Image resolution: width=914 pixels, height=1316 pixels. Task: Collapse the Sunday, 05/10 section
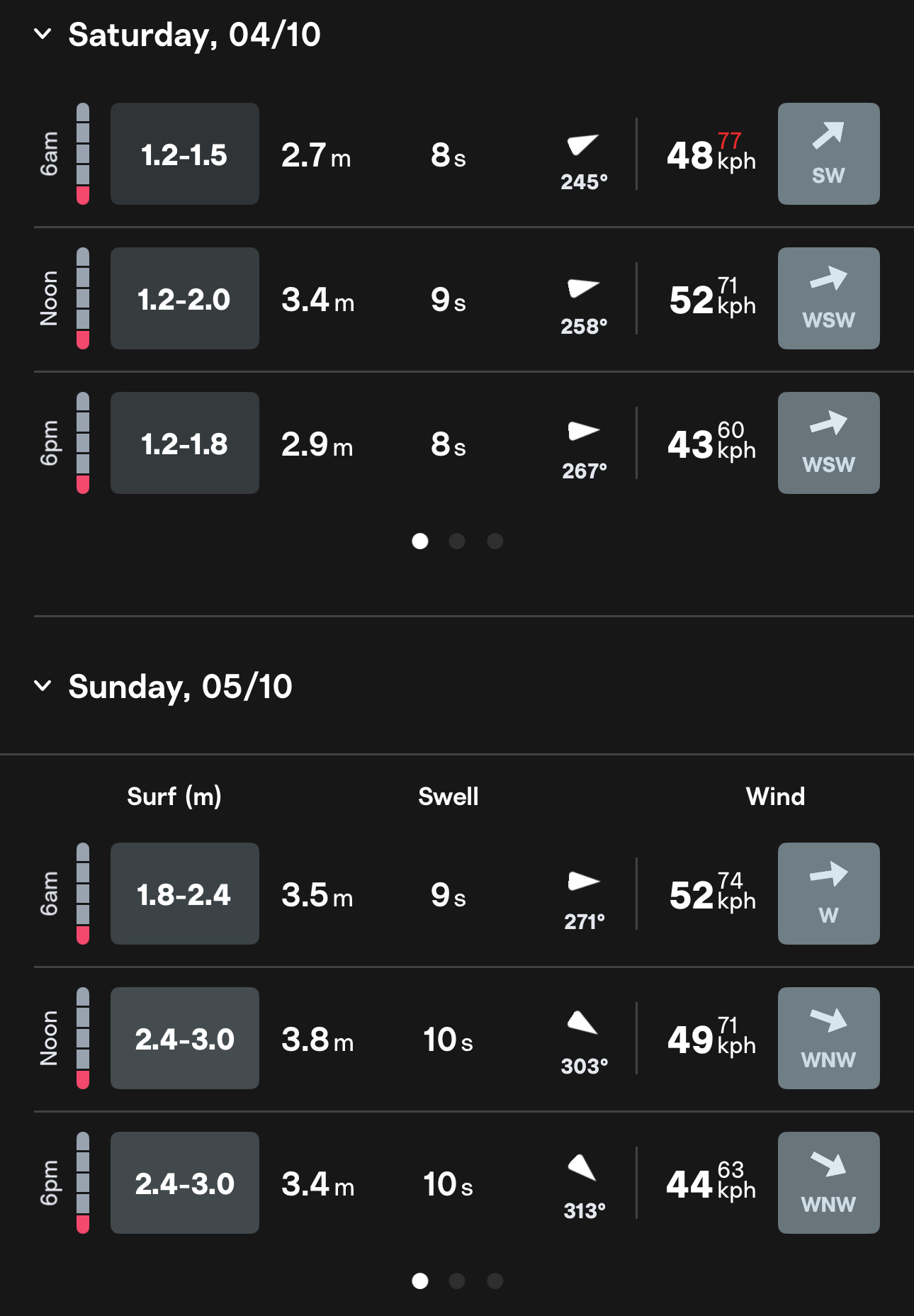coord(43,686)
